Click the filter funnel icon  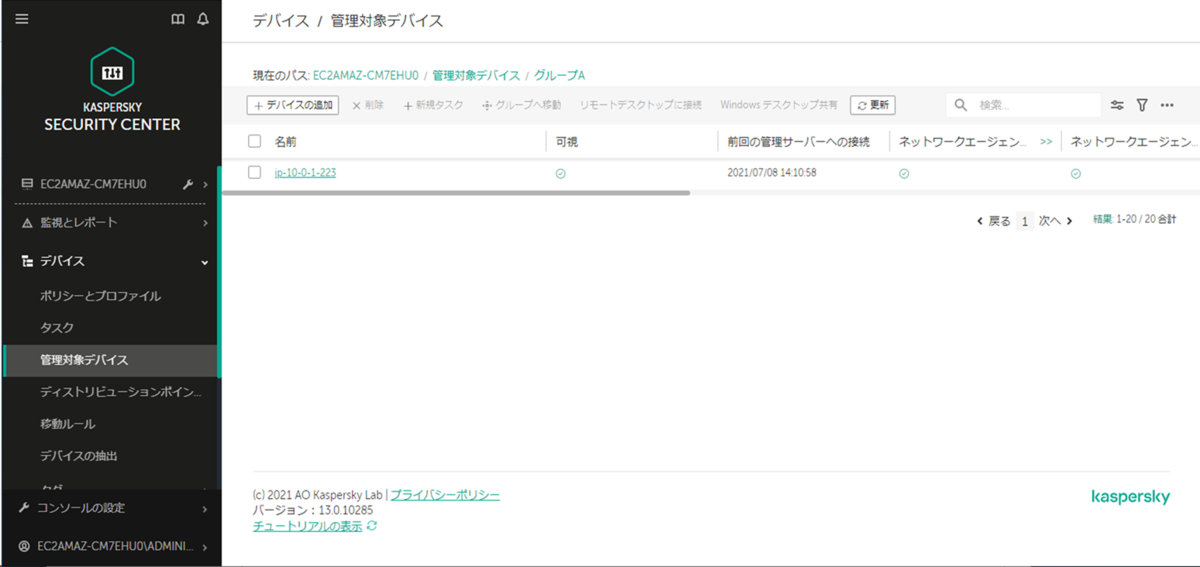tap(1141, 105)
